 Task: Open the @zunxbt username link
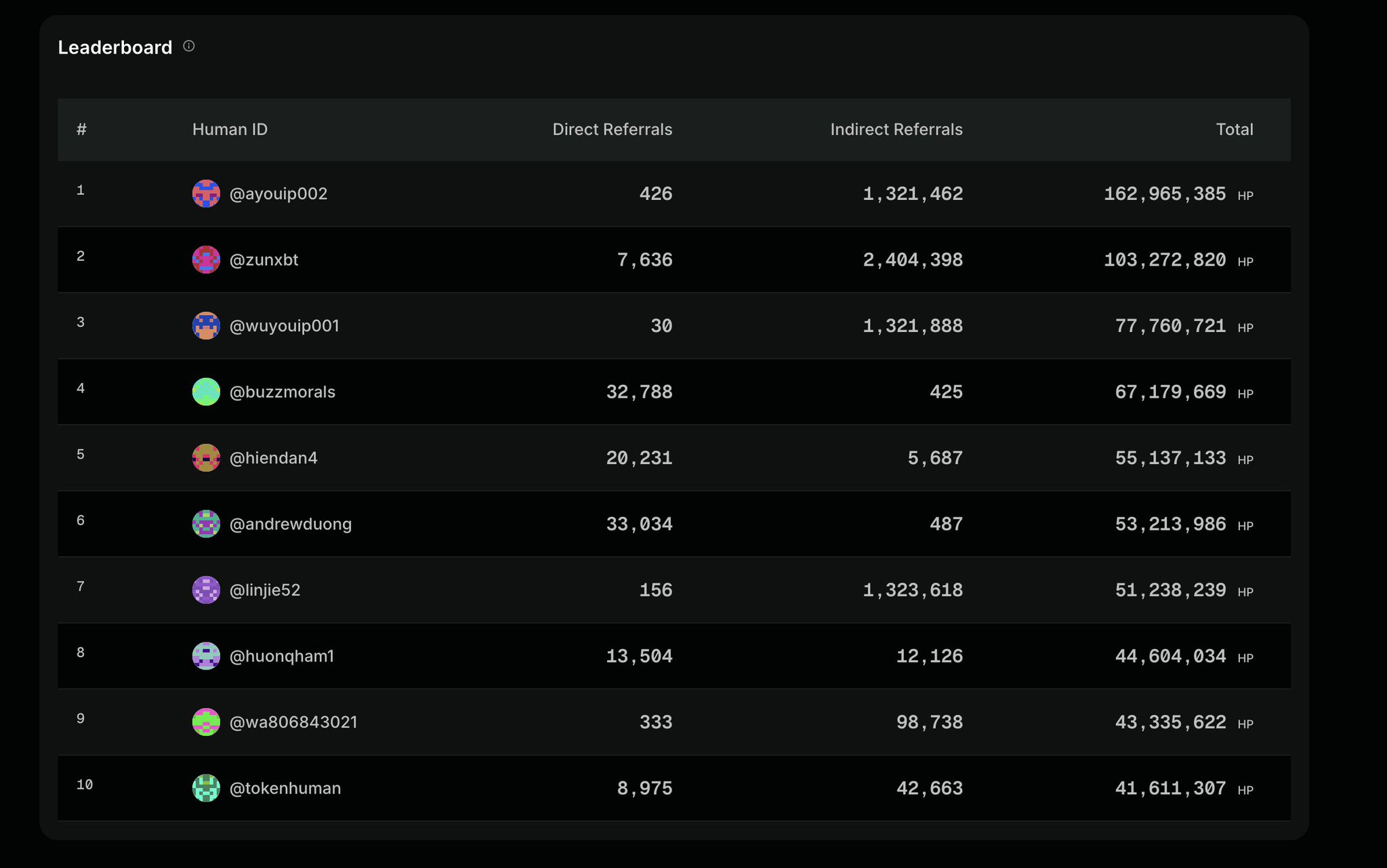click(x=264, y=260)
